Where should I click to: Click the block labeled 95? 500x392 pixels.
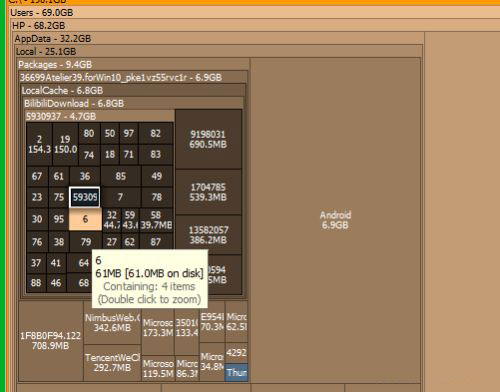pyautogui.click(x=59, y=219)
